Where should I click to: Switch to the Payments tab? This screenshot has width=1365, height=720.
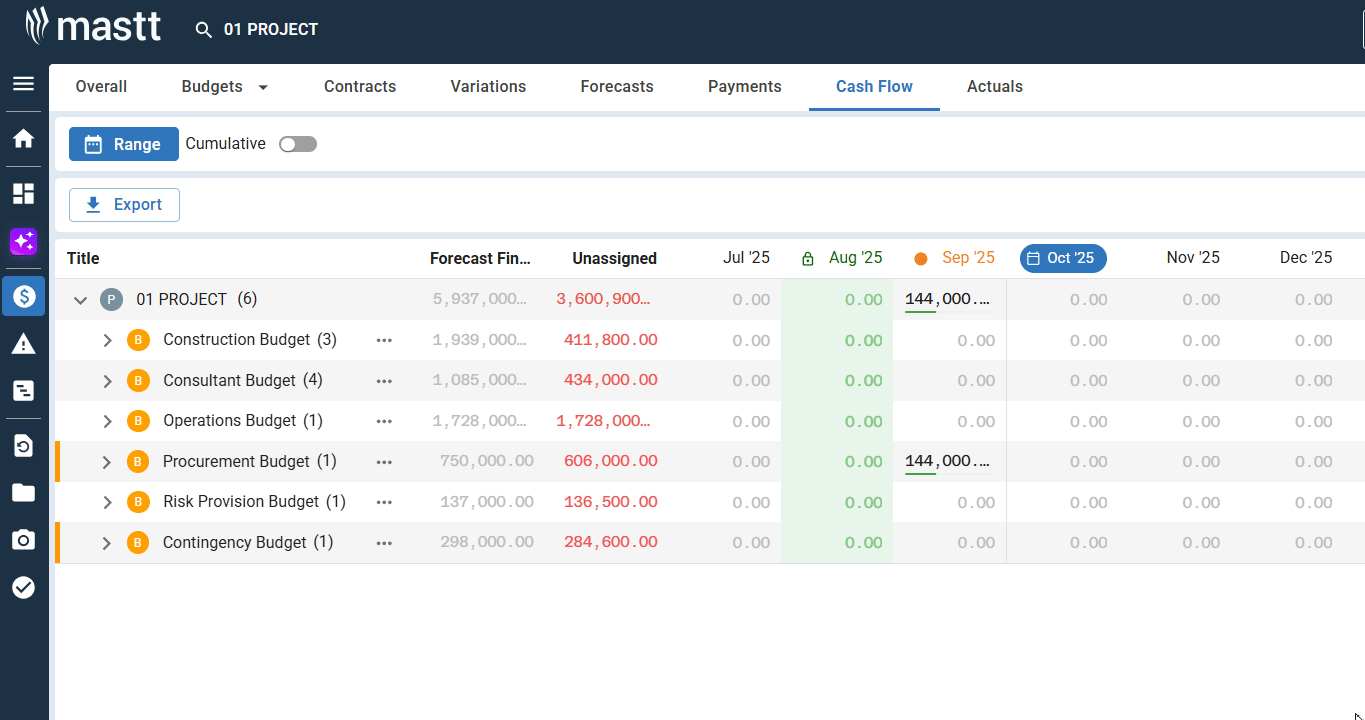pos(744,87)
